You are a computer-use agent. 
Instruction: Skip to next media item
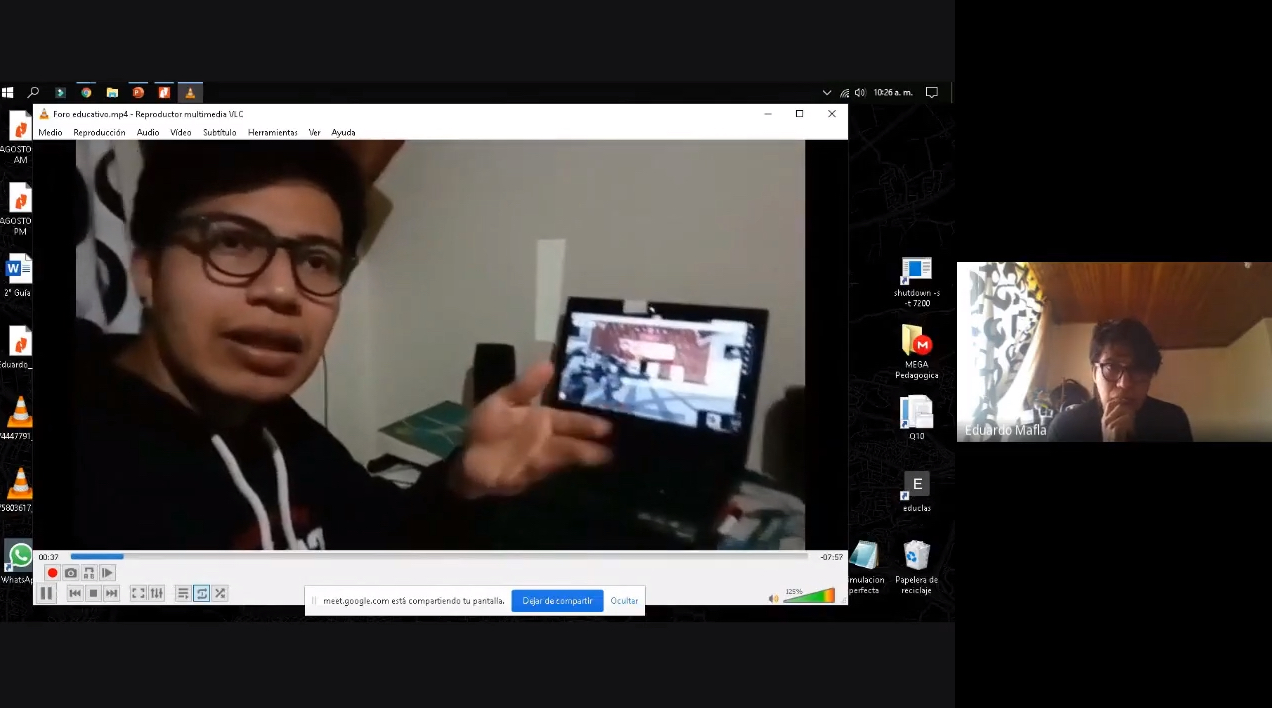(112, 593)
